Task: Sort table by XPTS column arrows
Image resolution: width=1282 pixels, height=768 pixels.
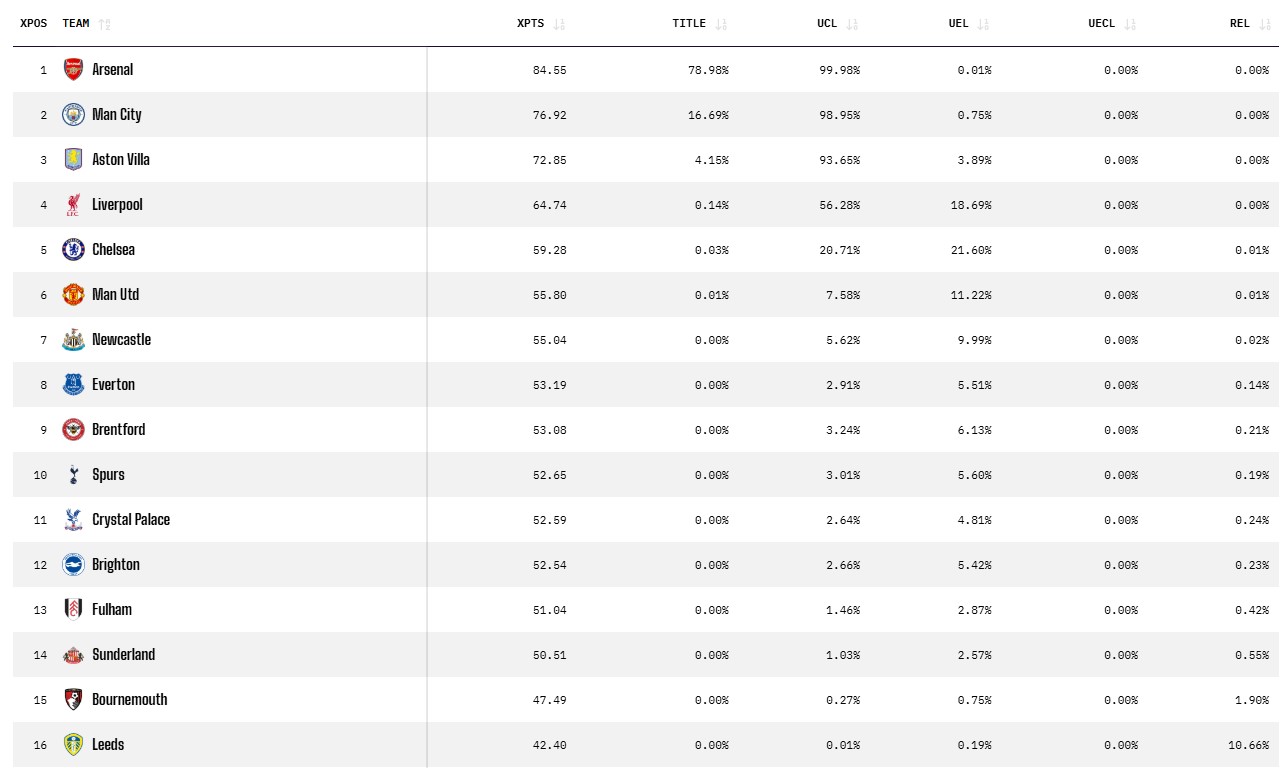Action: pyautogui.click(x=559, y=24)
